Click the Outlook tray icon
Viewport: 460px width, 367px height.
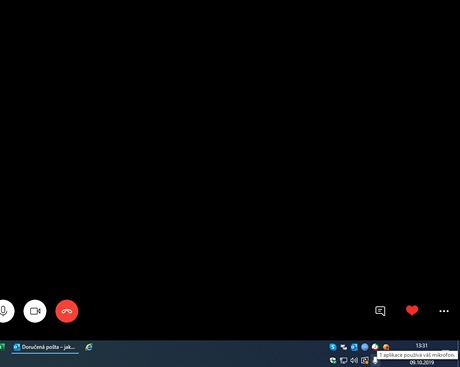(354, 347)
